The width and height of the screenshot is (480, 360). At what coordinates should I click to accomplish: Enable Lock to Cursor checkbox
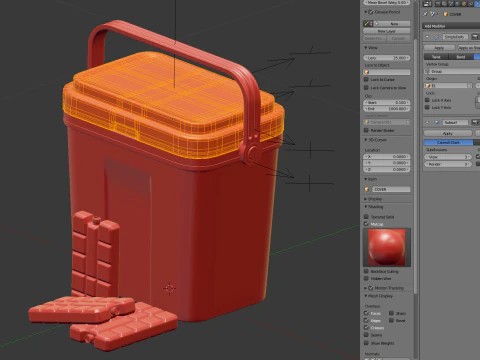tap(366, 79)
